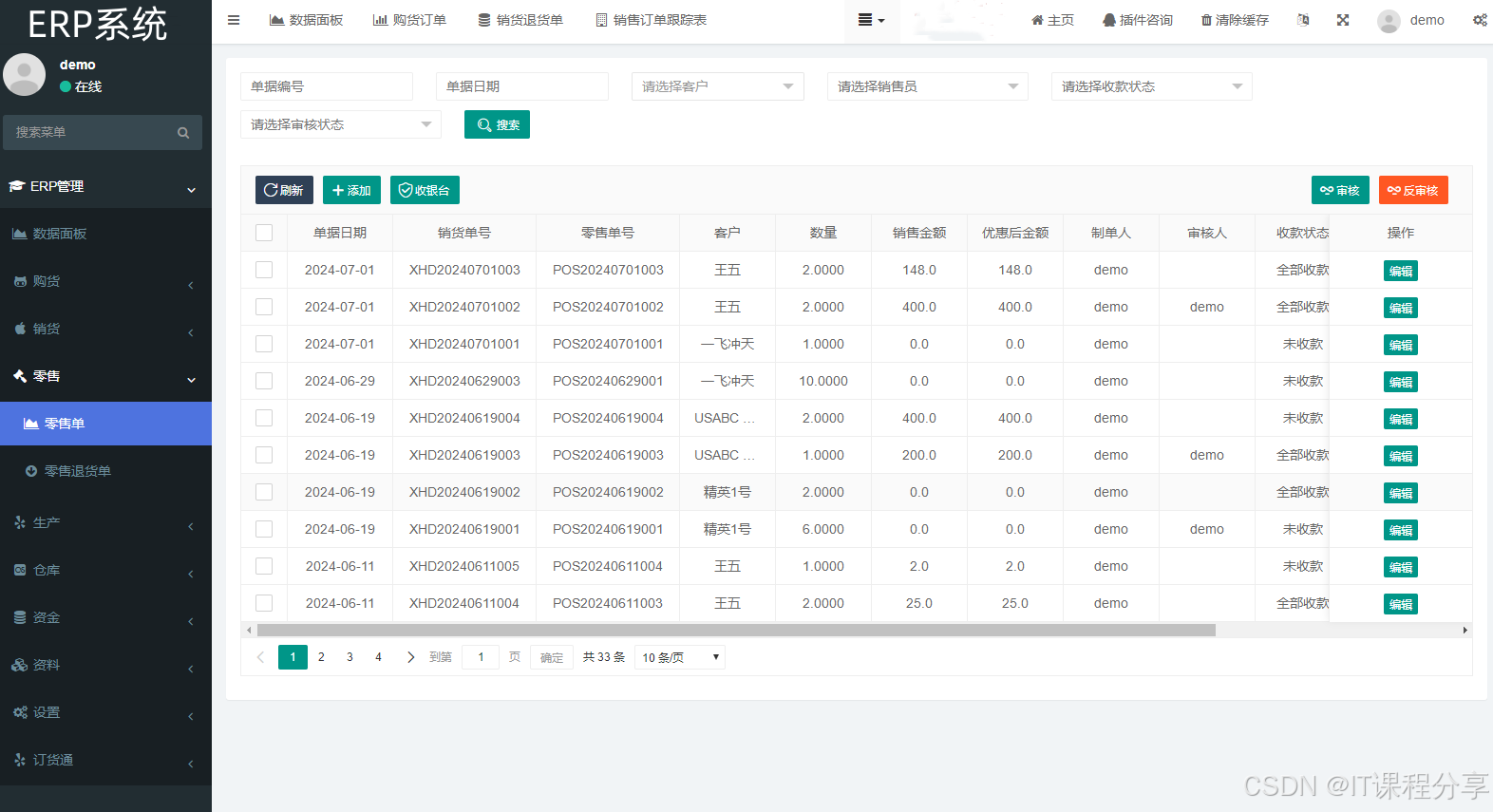
Task: Click the 清除缓存 trash icon
Action: [x=1206, y=20]
